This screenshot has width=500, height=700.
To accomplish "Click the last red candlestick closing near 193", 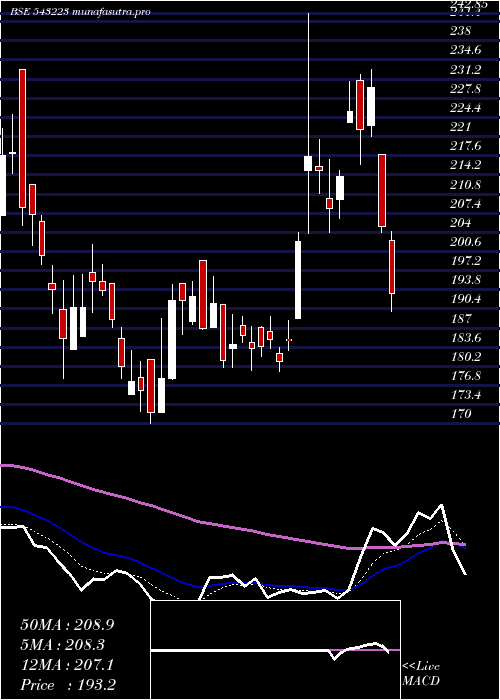I will click(392, 267).
